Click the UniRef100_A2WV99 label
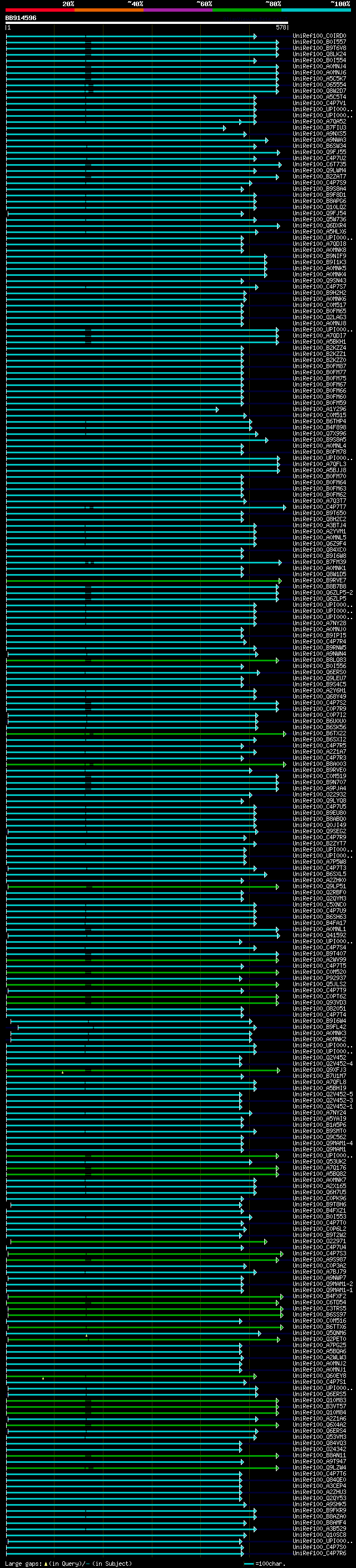 tap(319, 959)
